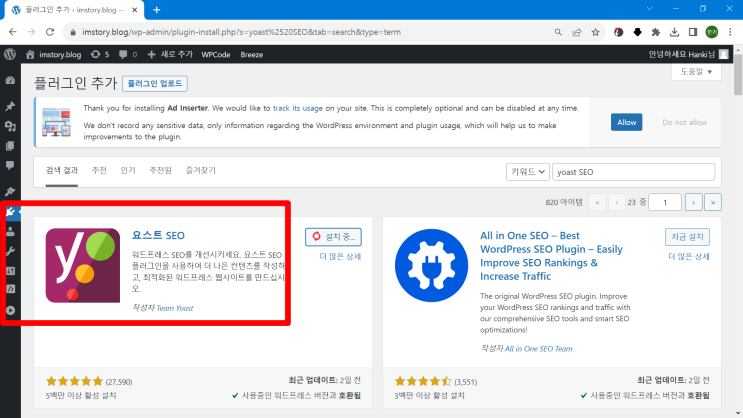Switch to the 즐겨찾기 tab
This screenshot has height=418, width=743.
200,171
